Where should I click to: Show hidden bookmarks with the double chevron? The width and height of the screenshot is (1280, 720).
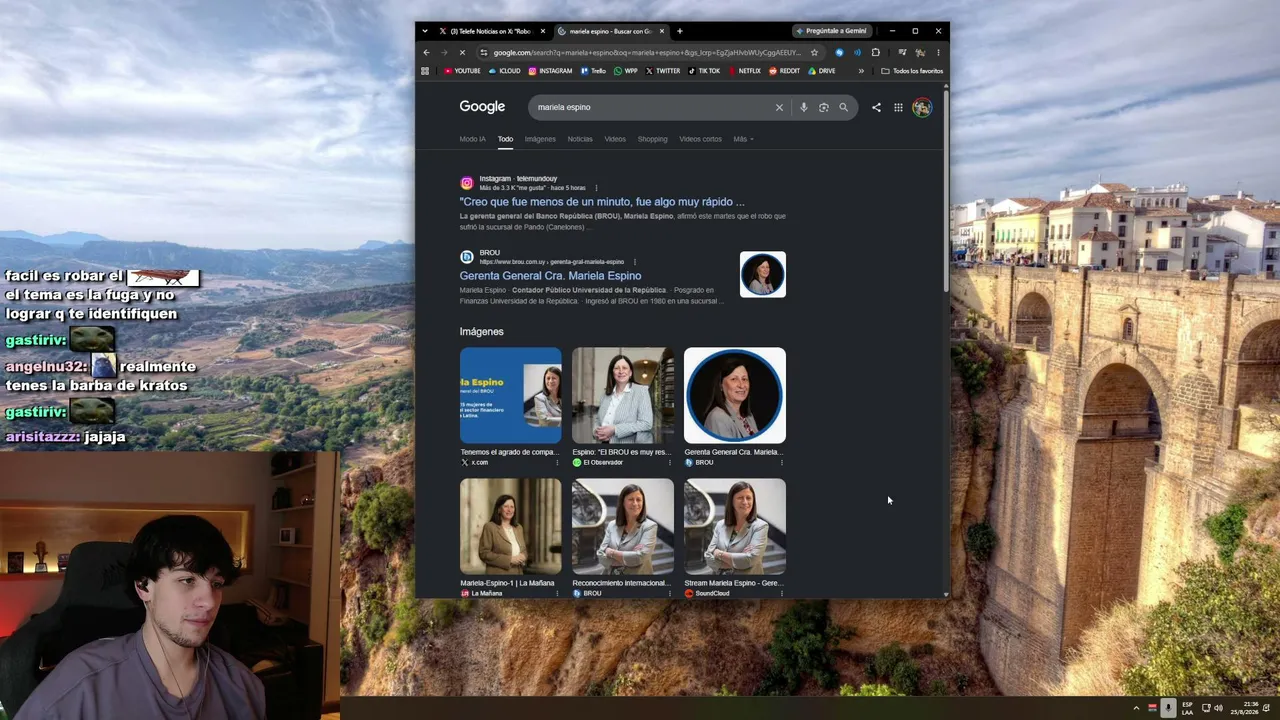point(861,71)
